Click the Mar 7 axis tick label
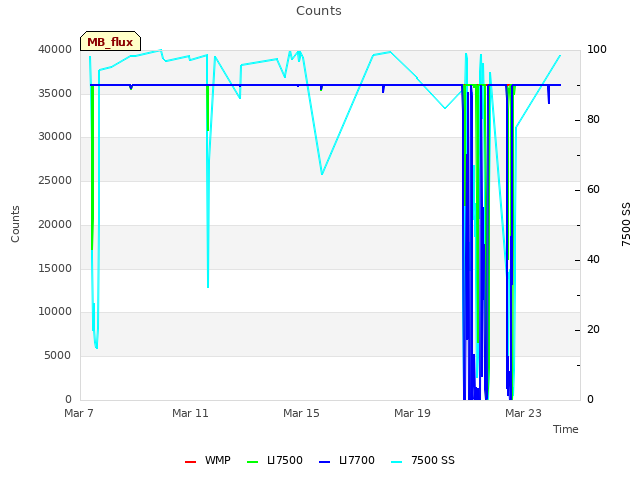This screenshot has width=640, height=480. (79, 413)
